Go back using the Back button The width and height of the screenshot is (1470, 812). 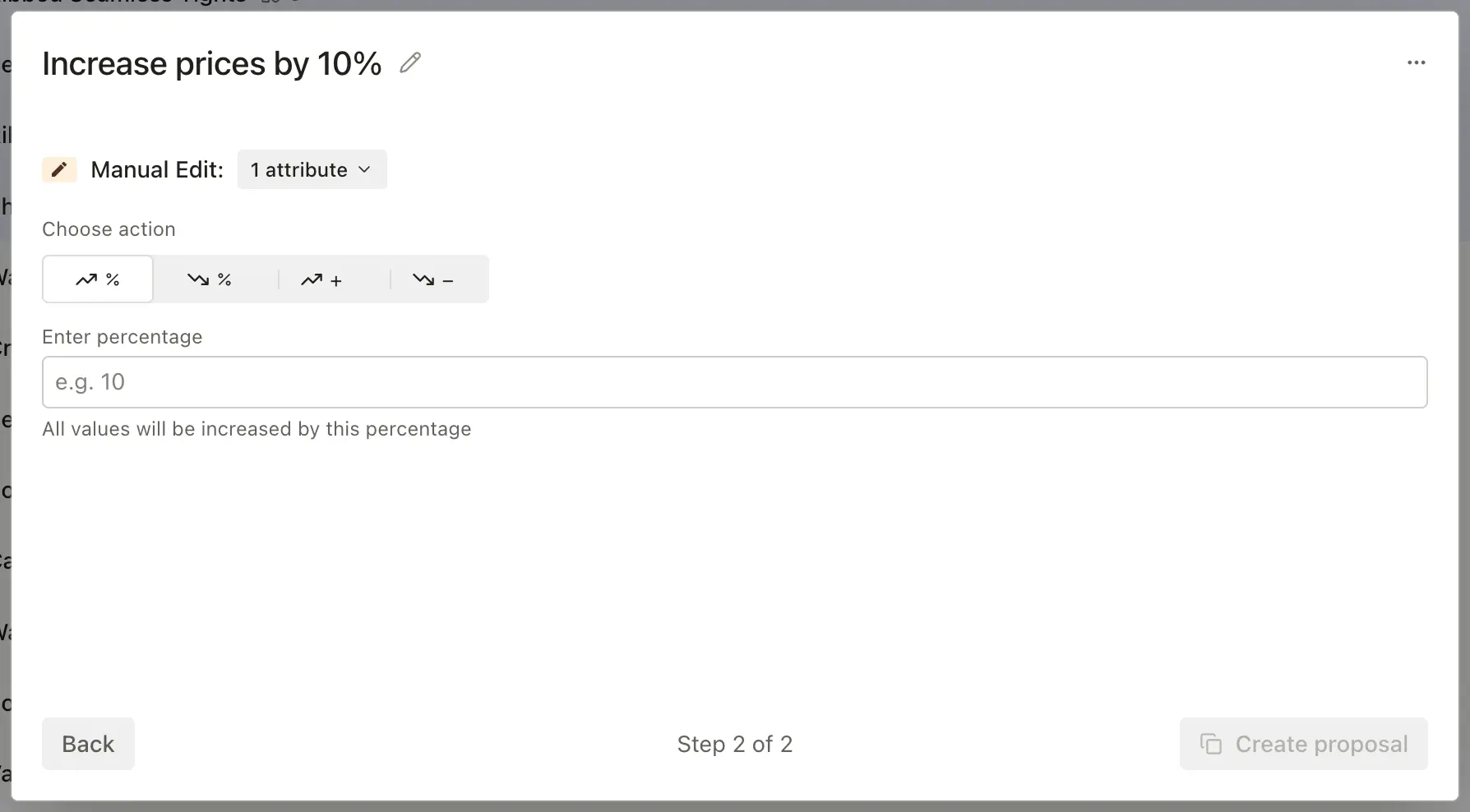(x=87, y=744)
